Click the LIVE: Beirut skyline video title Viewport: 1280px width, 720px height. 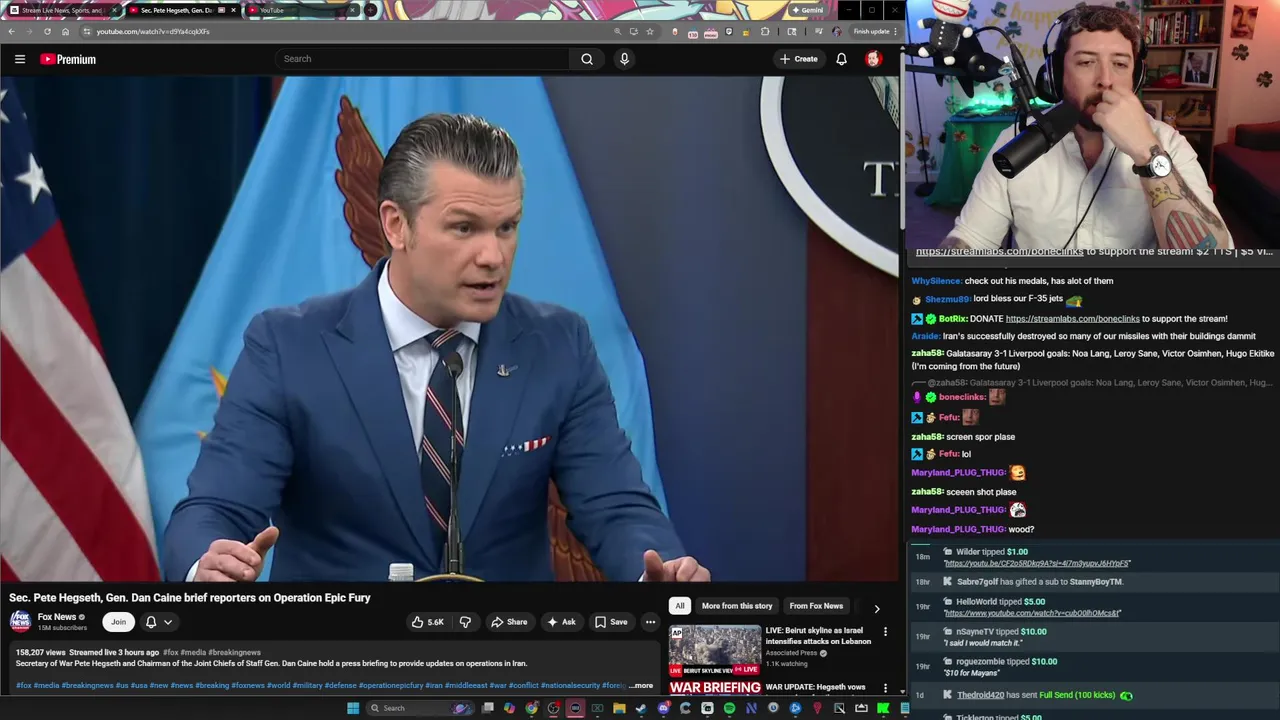tap(818, 636)
